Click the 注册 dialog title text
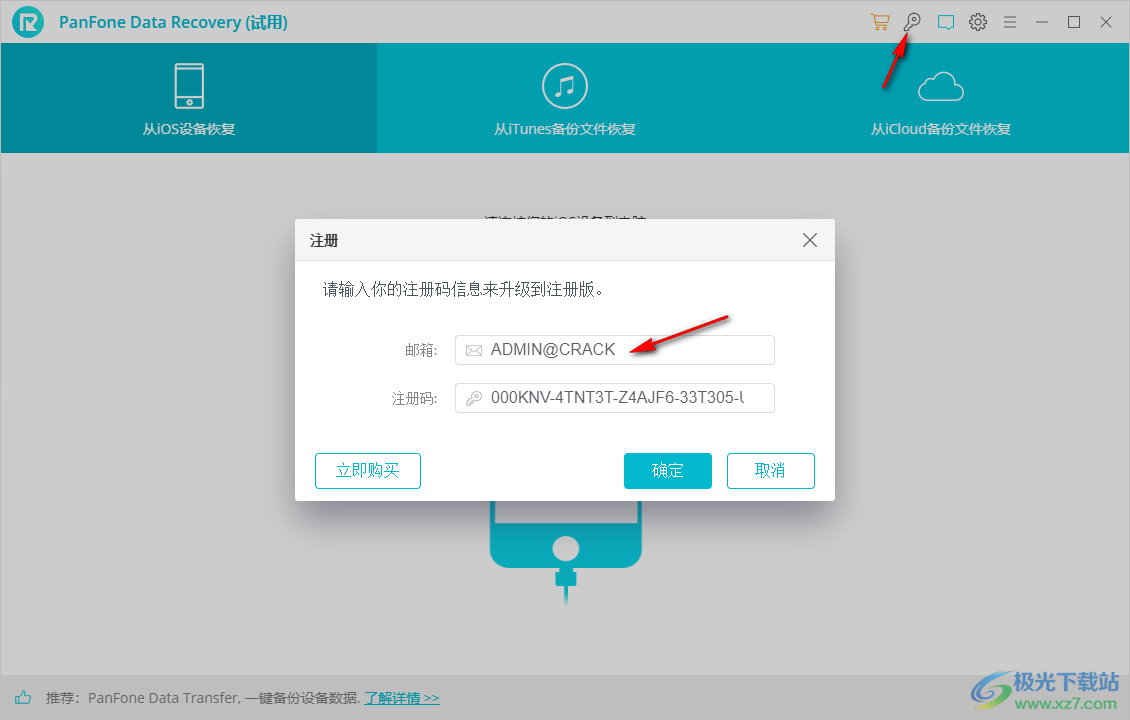The image size is (1130, 720). pos(324,241)
